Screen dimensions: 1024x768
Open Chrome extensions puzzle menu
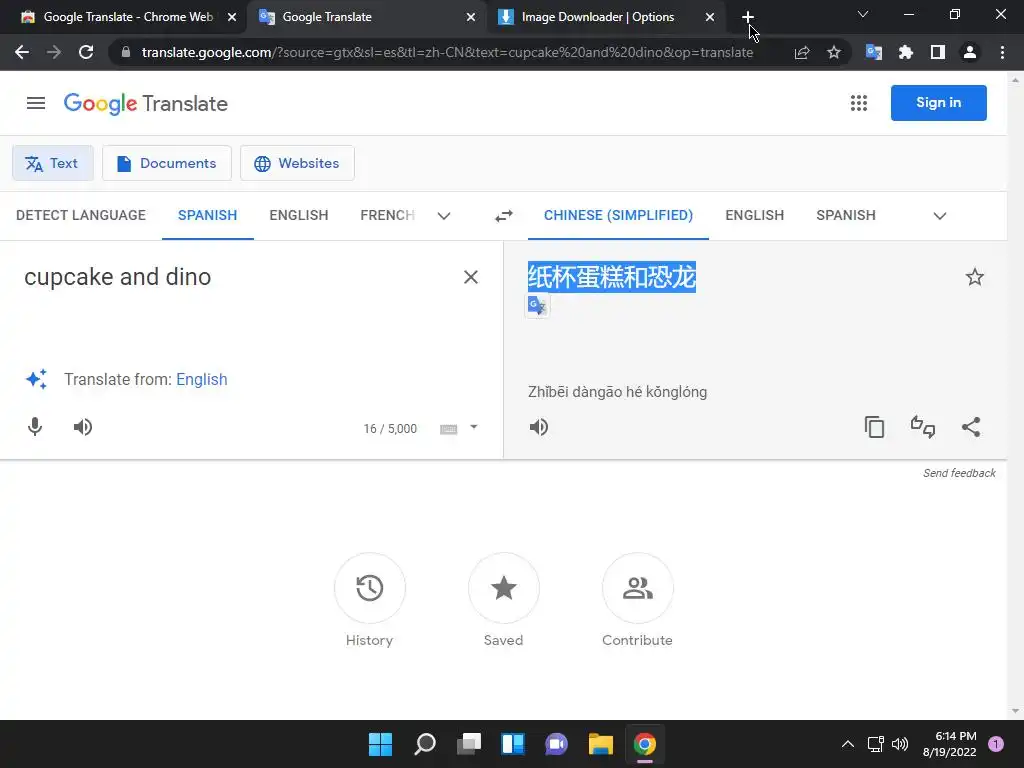(906, 52)
